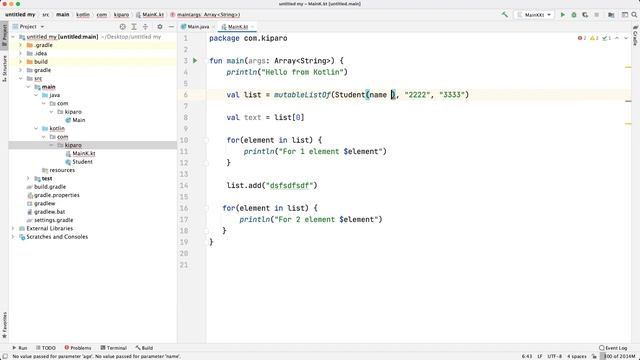Click the 4 spaces indent setting
The width and height of the screenshot is (640, 360).
576,356
